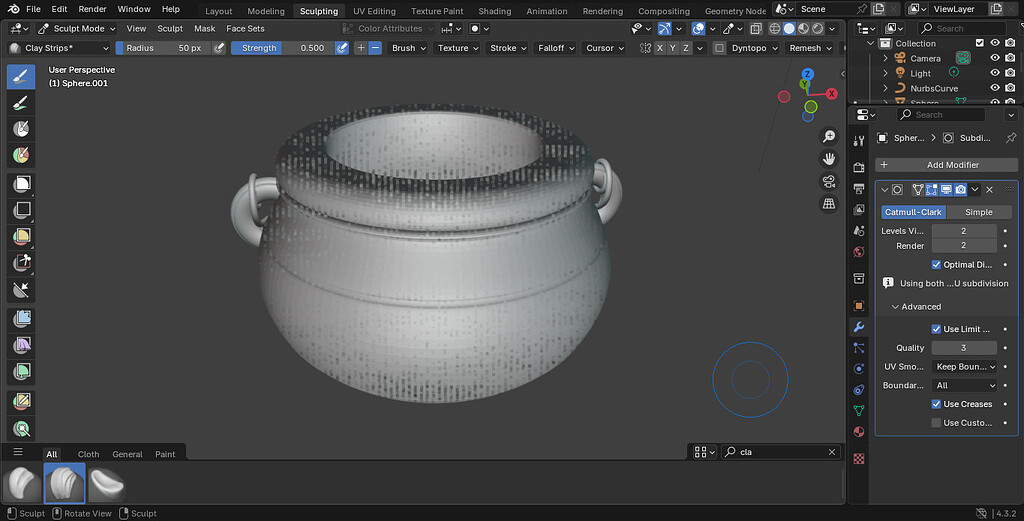Enable Use Custom Normals checkbox
This screenshot has width=1024, height=521.
[x=936, y=423]
